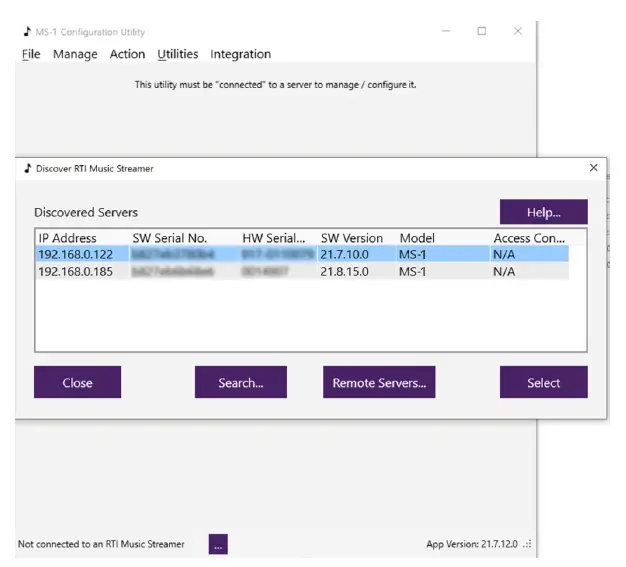Open the Utilities menu
The image size is (626, 567).
point(178,54)
